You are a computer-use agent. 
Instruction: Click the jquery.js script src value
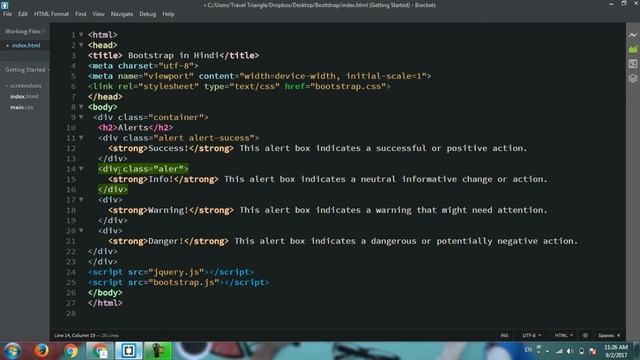point(176,272)
